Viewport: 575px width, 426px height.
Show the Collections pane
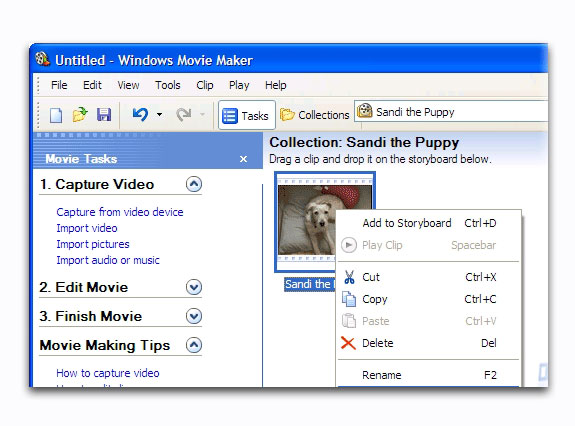pyautogui.click(x=314, y=115)
